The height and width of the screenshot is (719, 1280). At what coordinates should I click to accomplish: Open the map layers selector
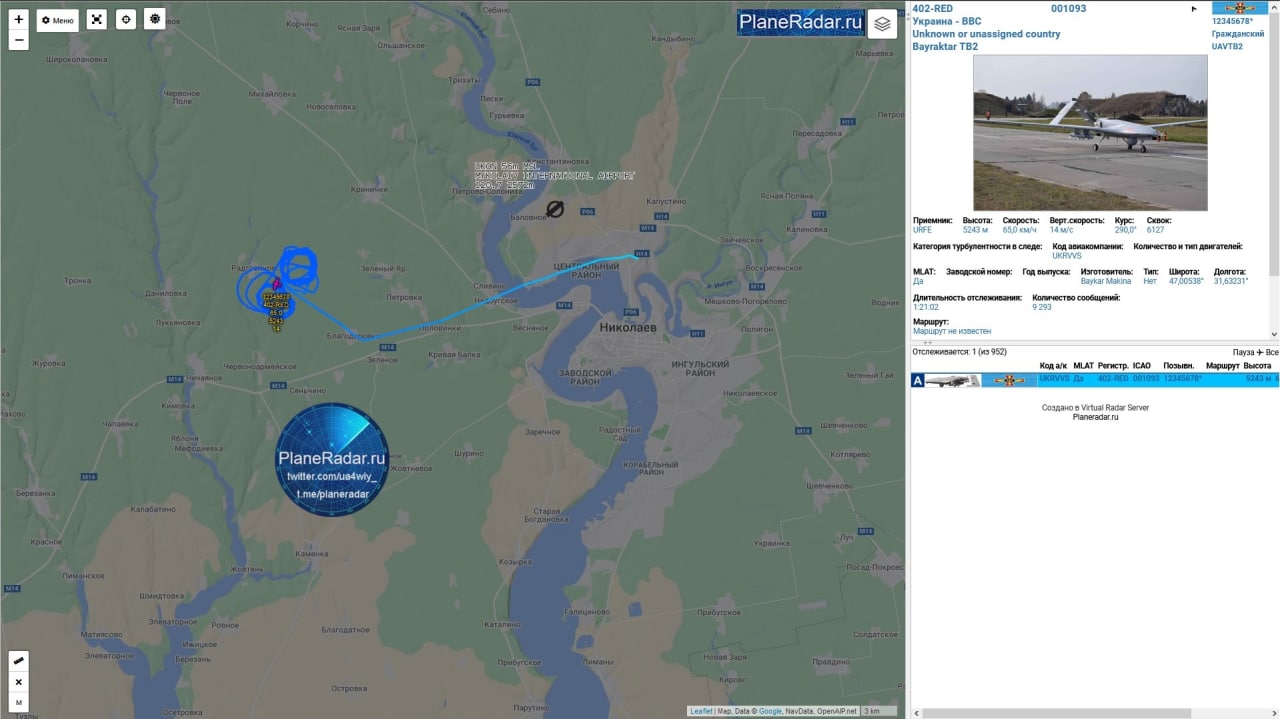point(882,23)
